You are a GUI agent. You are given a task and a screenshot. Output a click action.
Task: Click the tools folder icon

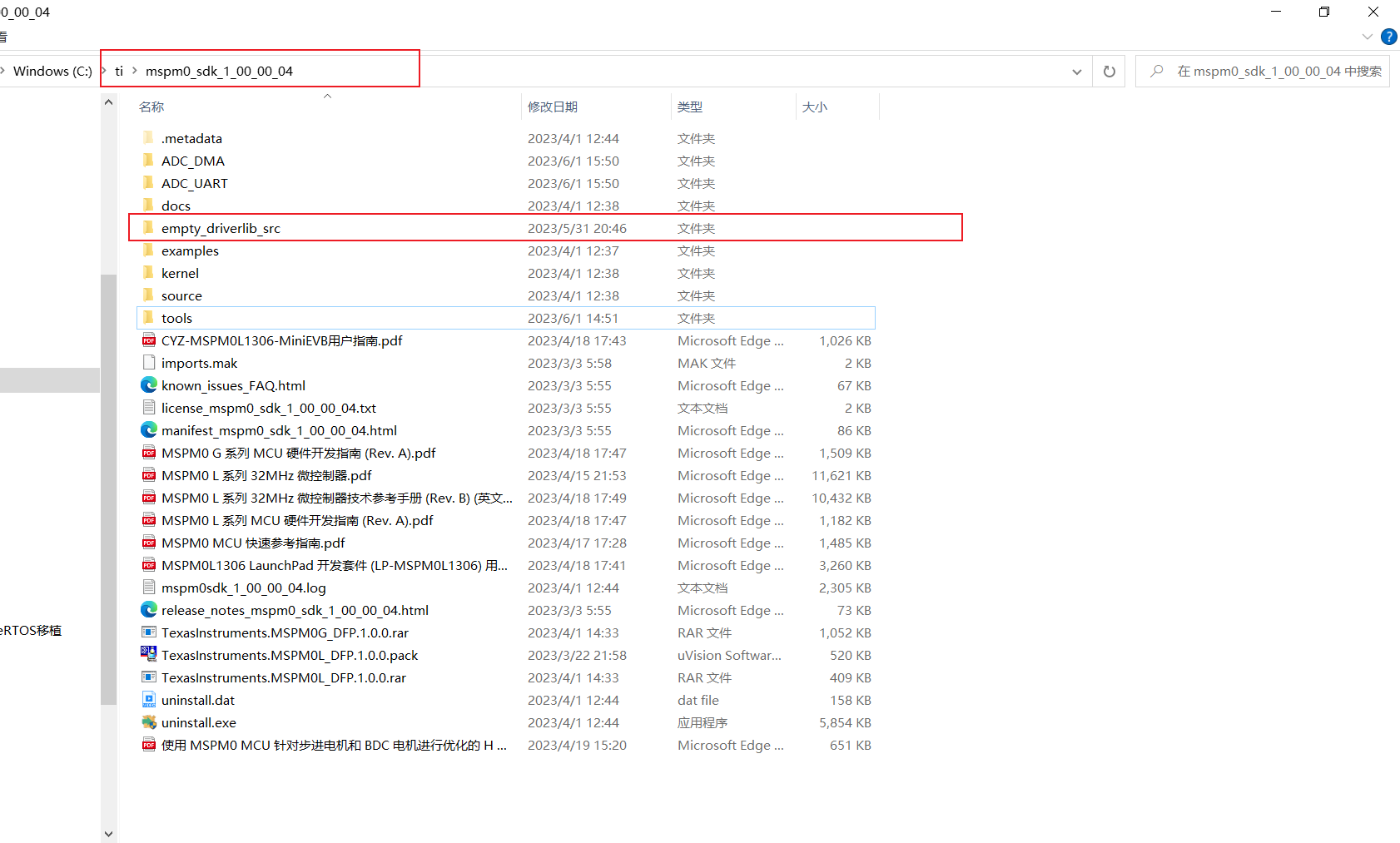148,317
